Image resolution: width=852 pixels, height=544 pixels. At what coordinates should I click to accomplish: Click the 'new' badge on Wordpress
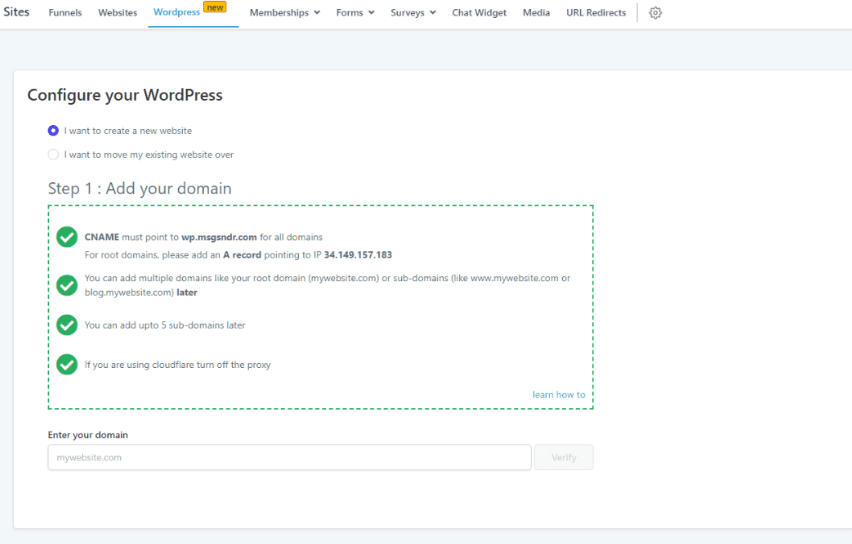[215, 7]
